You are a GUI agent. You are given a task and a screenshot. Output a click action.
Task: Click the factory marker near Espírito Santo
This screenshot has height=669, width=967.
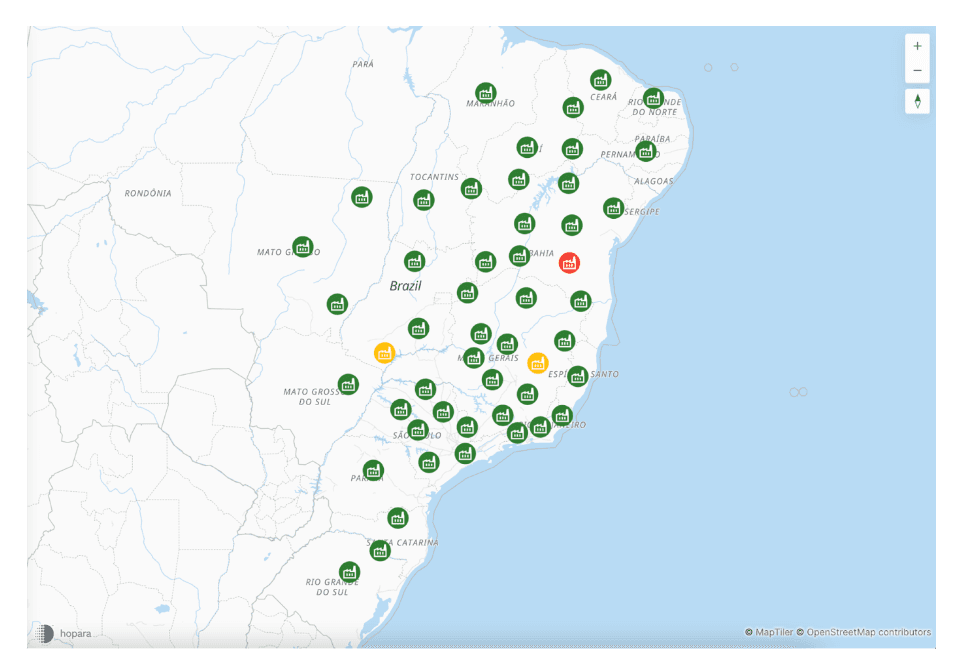click(578, 377)
